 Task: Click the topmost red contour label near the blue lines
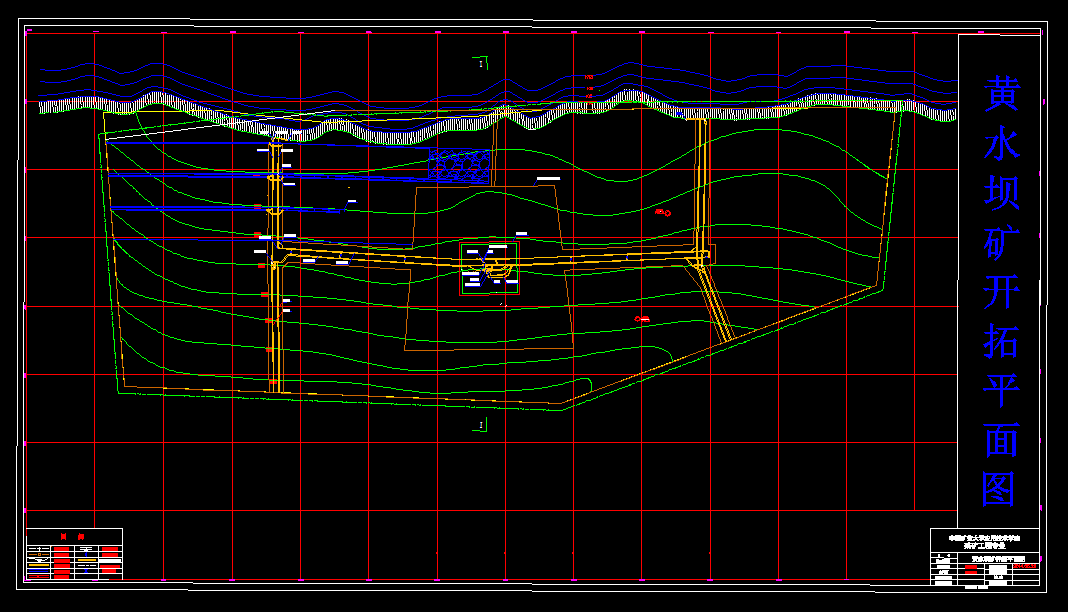[589, 78]
